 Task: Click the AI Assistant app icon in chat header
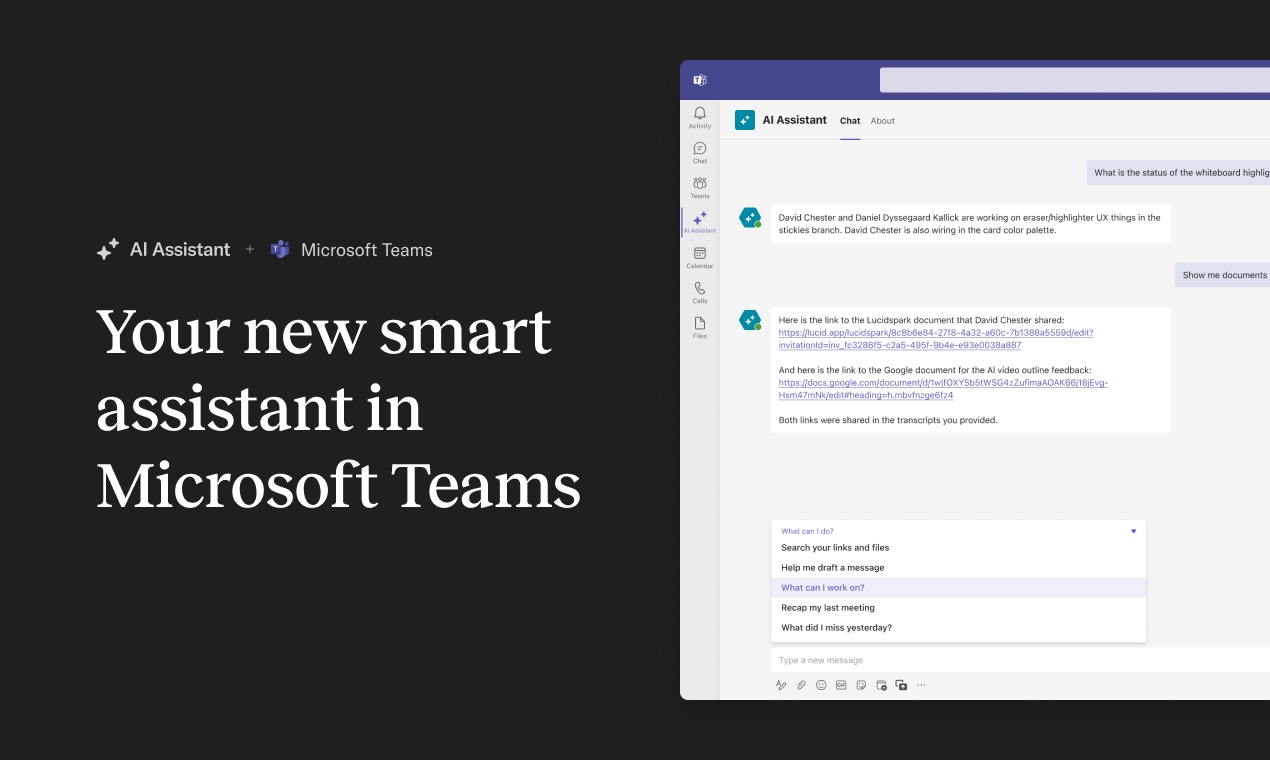[x=745, y=120]
